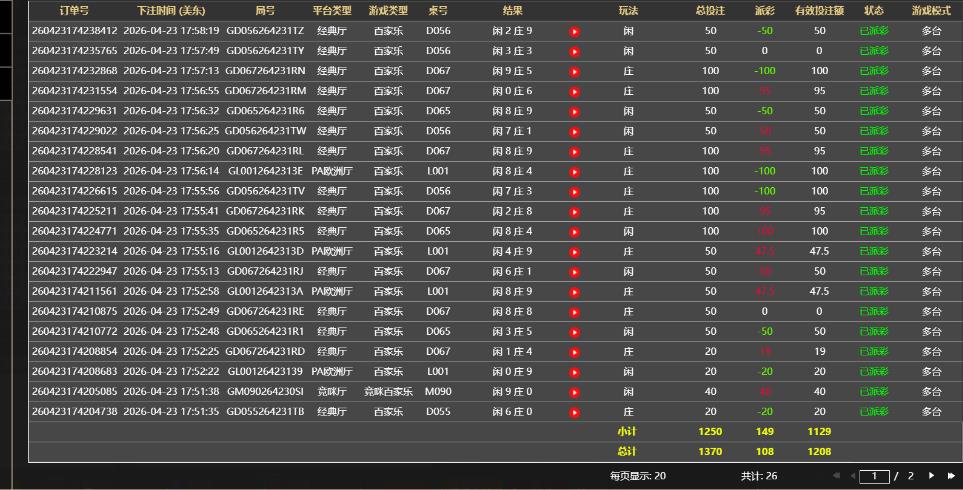The height and width of the screenshot is (490, 963).
Task: Click the 闲 9 庄 0 result
Action: pos(512,391)
